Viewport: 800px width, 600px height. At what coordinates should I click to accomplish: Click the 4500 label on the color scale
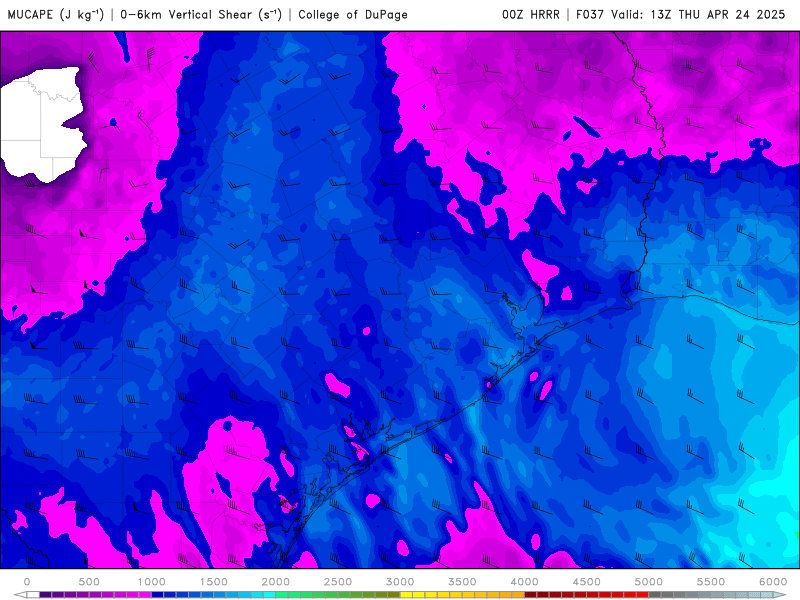click(x=587, y=582)
